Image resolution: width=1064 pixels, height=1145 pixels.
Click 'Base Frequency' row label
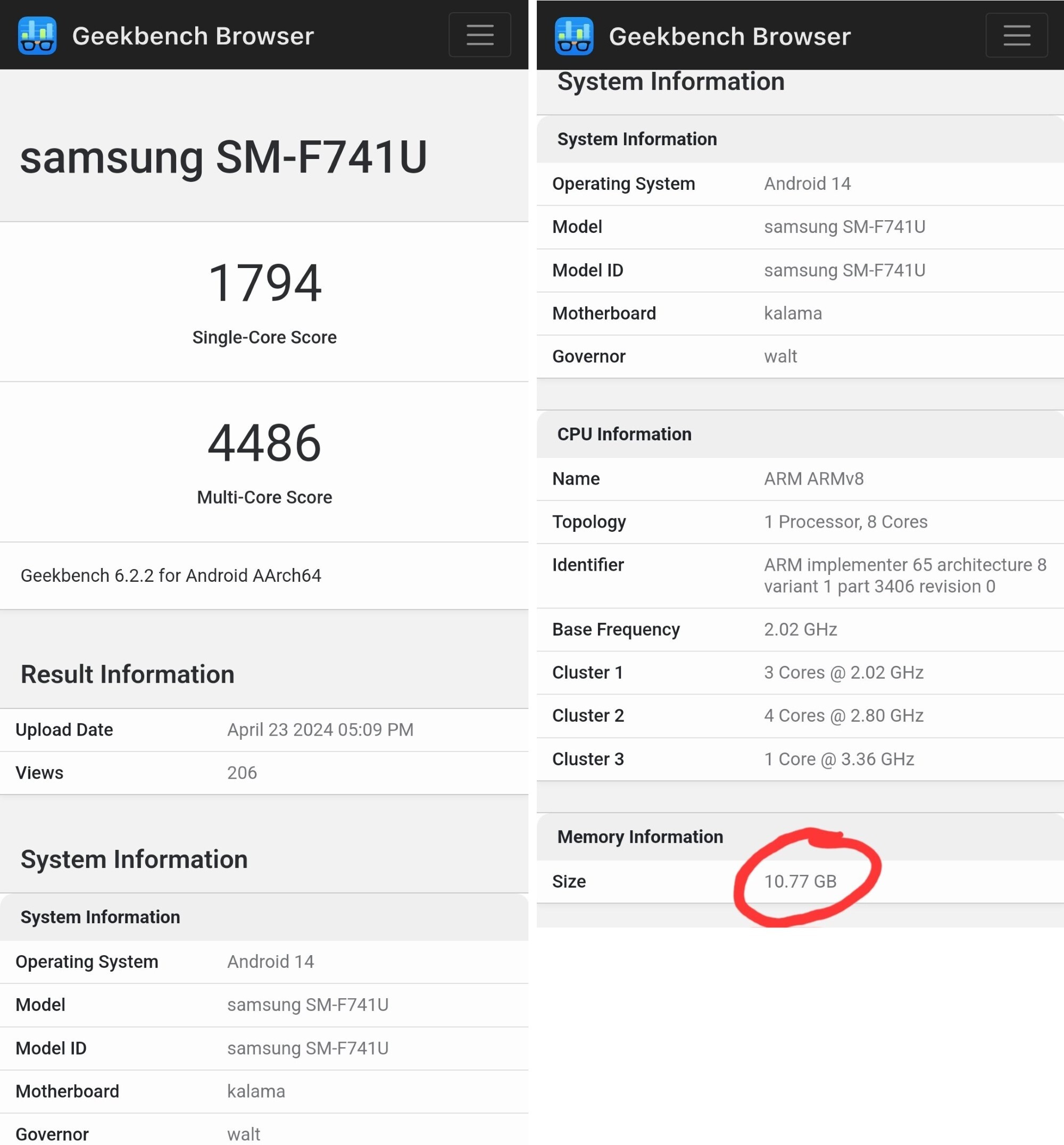click(616, 630)
